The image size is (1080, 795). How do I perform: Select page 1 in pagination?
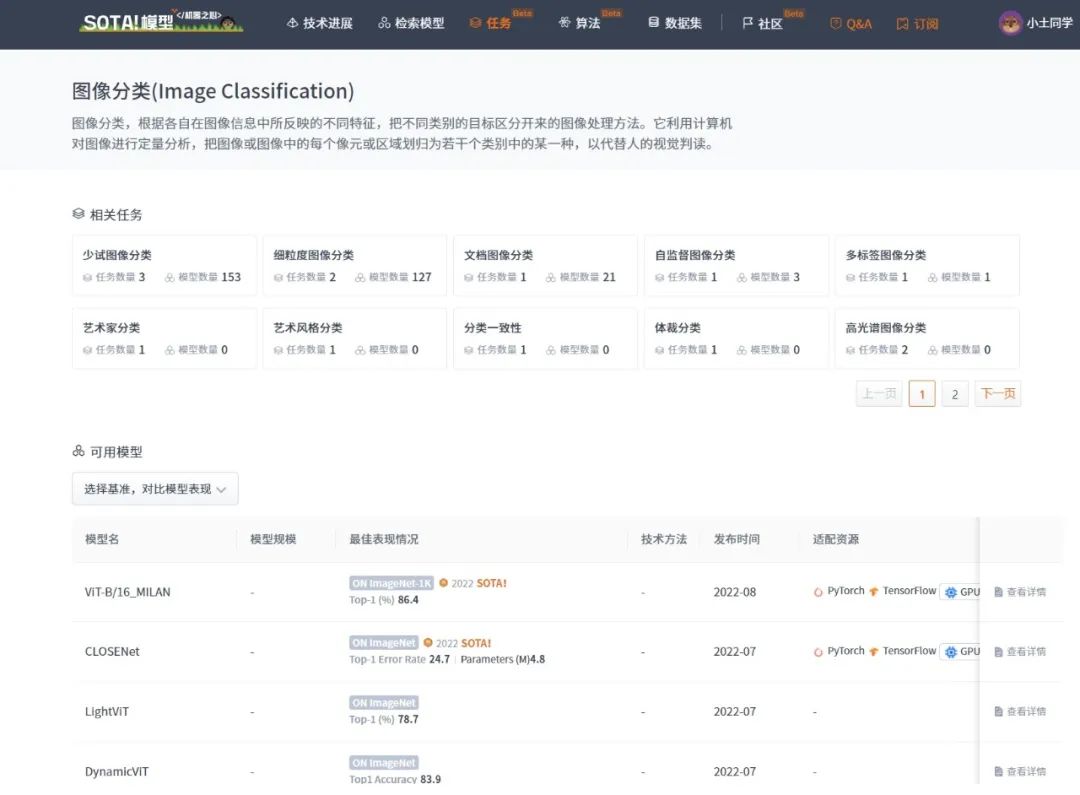coord(922,394)
